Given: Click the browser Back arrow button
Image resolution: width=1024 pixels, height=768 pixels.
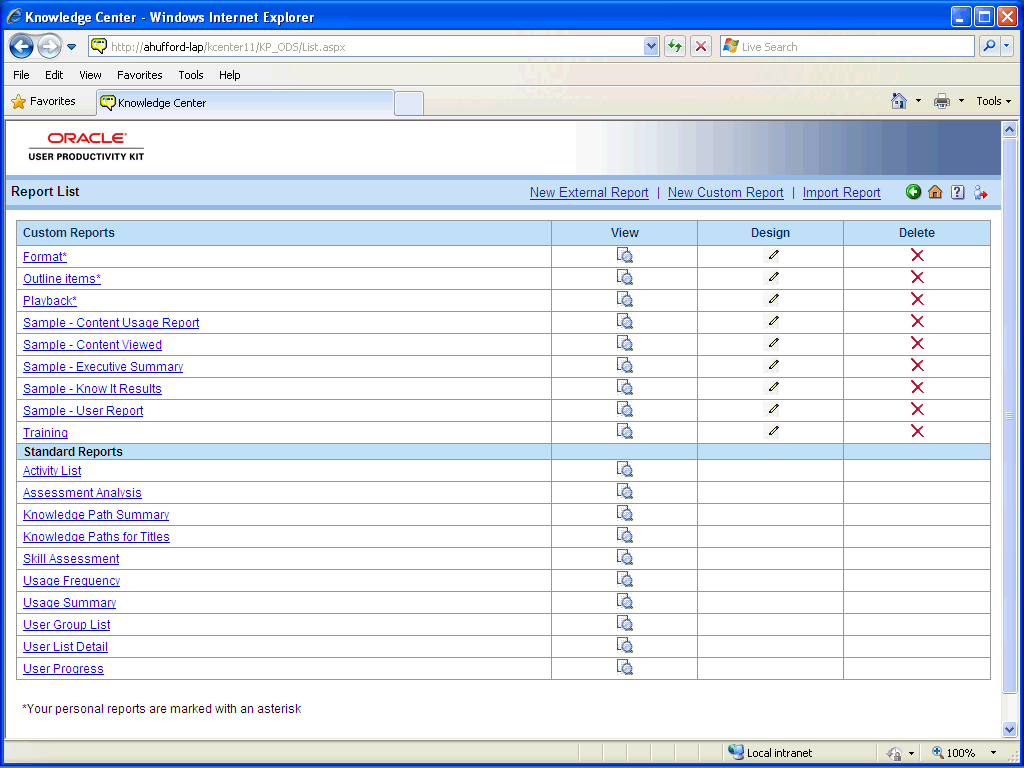Looking at the screenshot, I should tap(21, 46).
